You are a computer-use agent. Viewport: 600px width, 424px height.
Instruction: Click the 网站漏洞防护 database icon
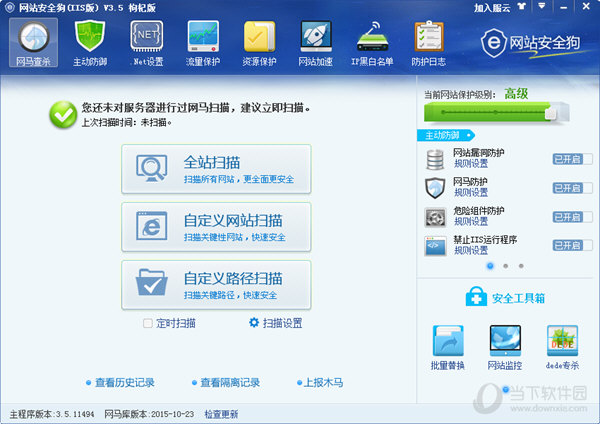click(435, 159)
